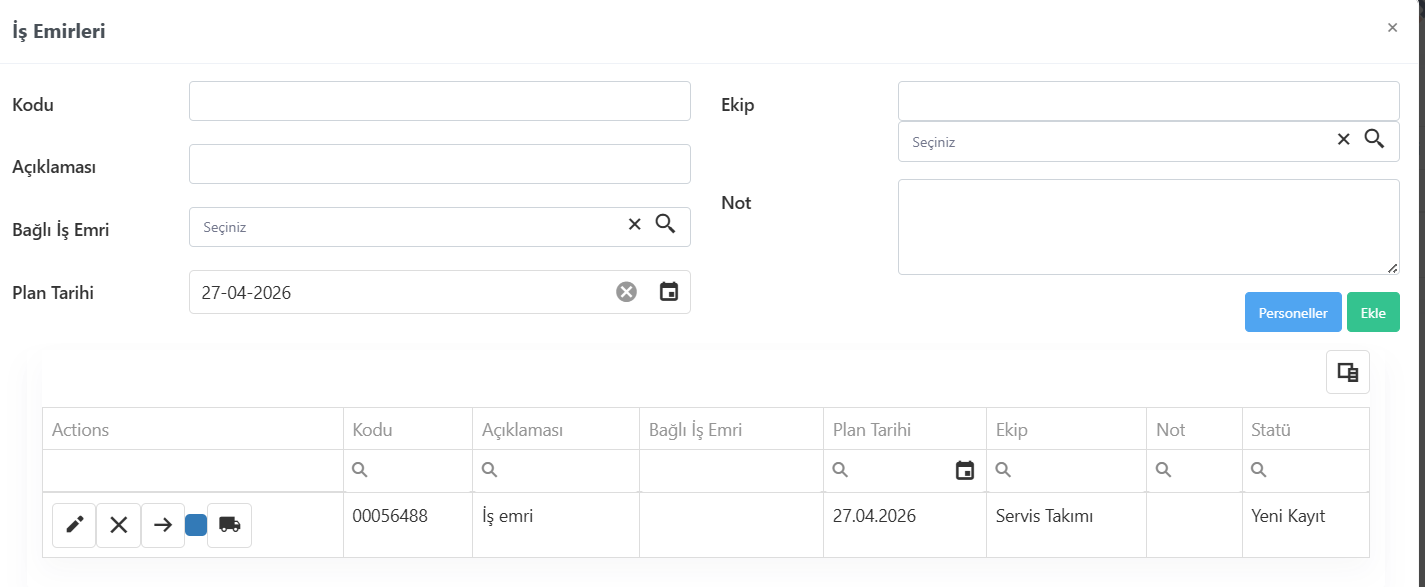Select the "27.04.2026" date cell
Screen dimensions: 1425x587
tap(905, 525)
